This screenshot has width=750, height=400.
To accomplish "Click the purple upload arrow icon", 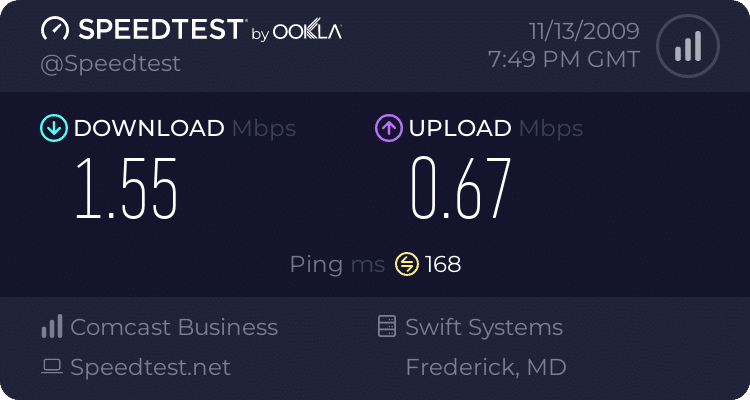I will coord(388,128).
